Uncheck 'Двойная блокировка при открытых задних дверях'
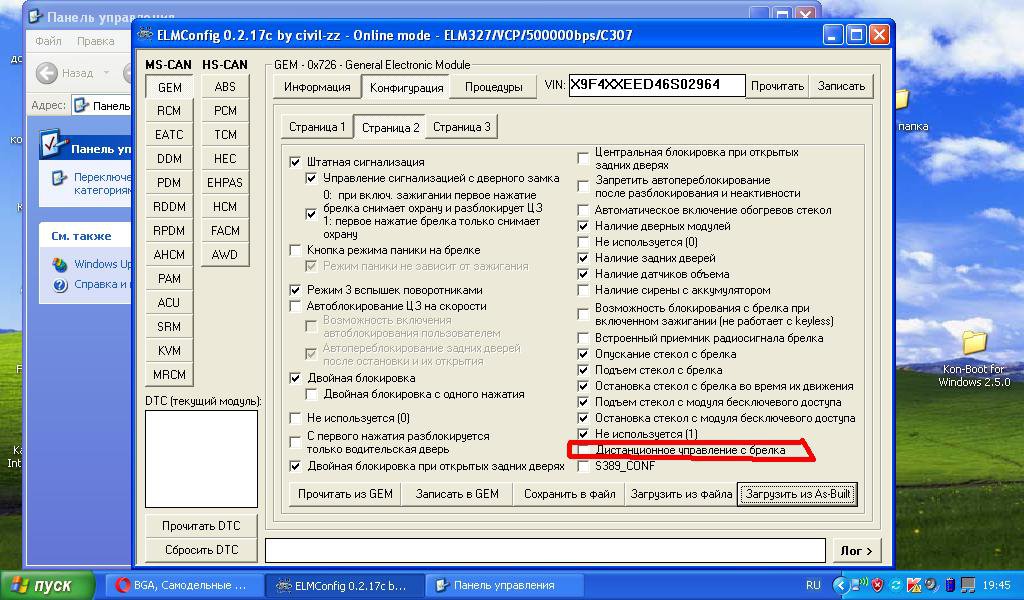The image size is (1024, 600). [x=295, y=466]
